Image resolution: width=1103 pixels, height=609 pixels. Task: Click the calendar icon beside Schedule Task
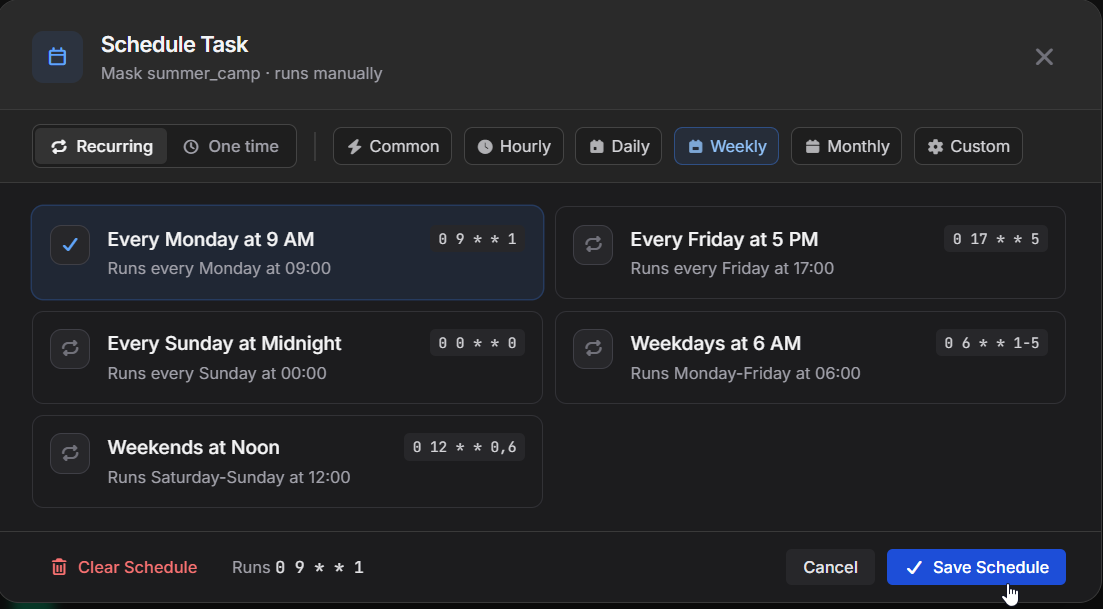click(58, 57)
